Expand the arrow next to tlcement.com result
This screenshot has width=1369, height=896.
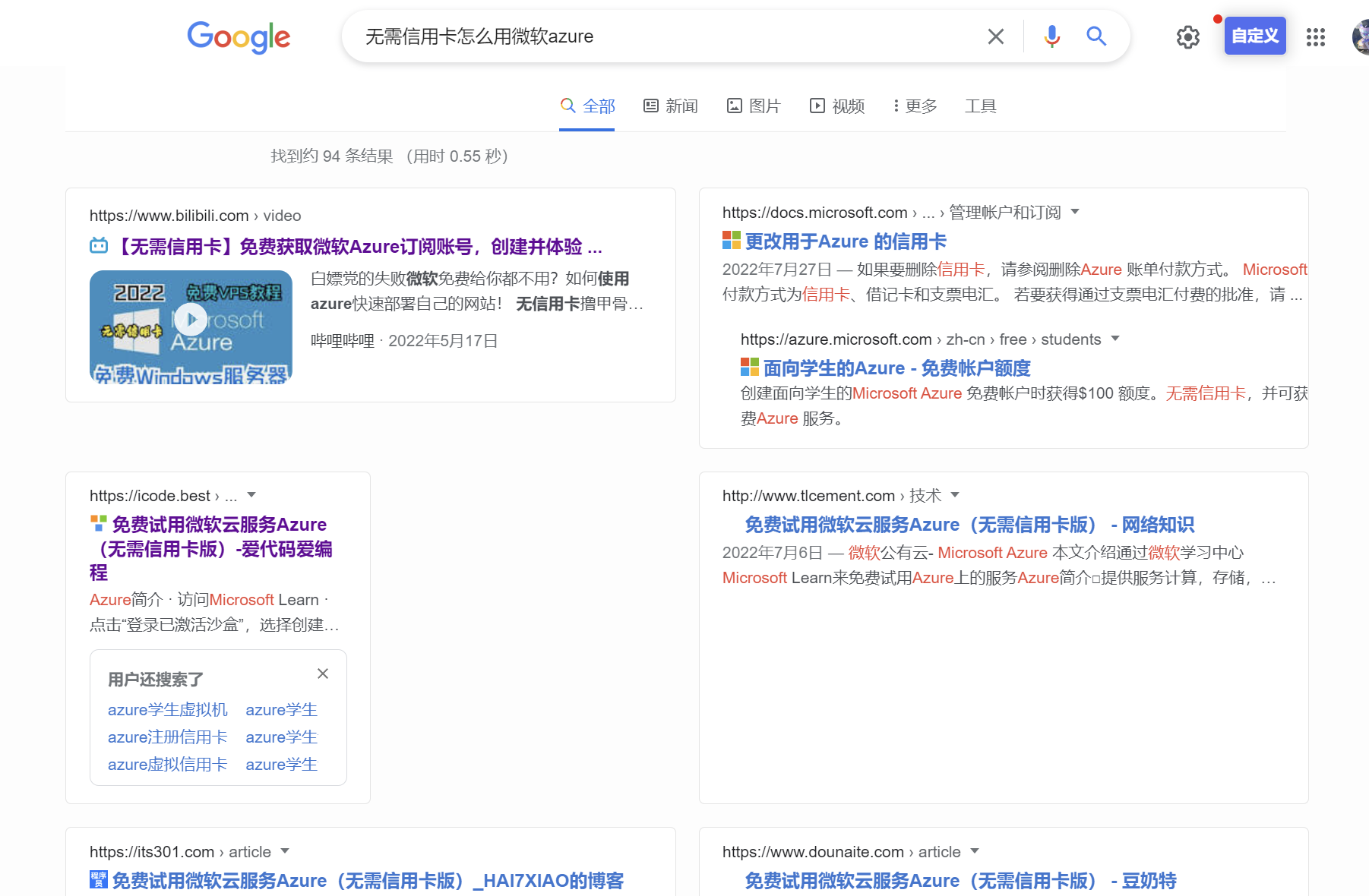pos(956,495)
